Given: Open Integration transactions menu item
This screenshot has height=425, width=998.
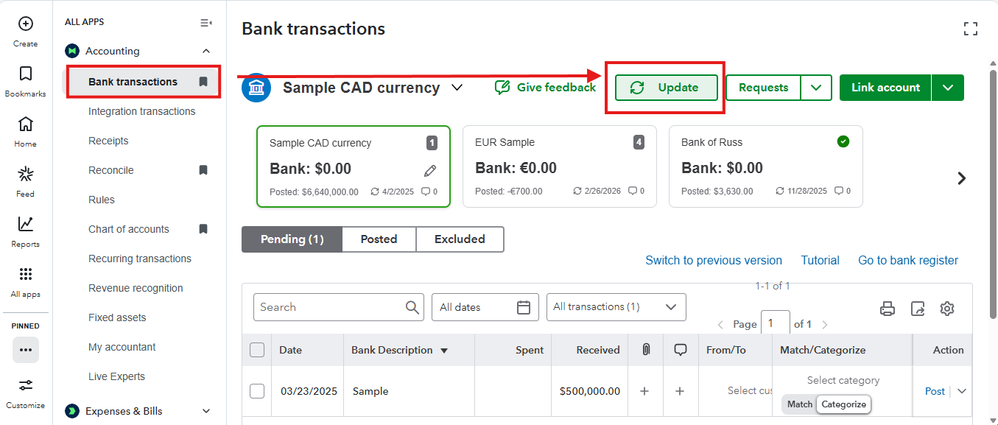Looking at the screenshot, I should coord(142,111).
